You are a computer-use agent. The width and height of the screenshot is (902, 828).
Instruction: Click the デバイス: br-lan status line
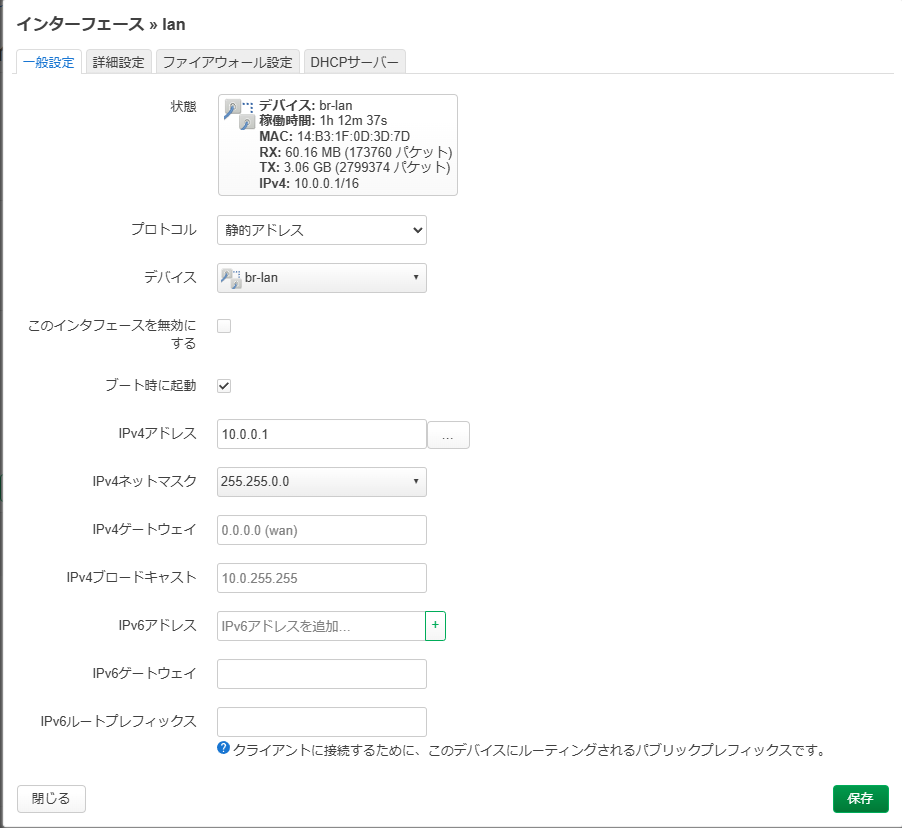[x=305, y=105]
